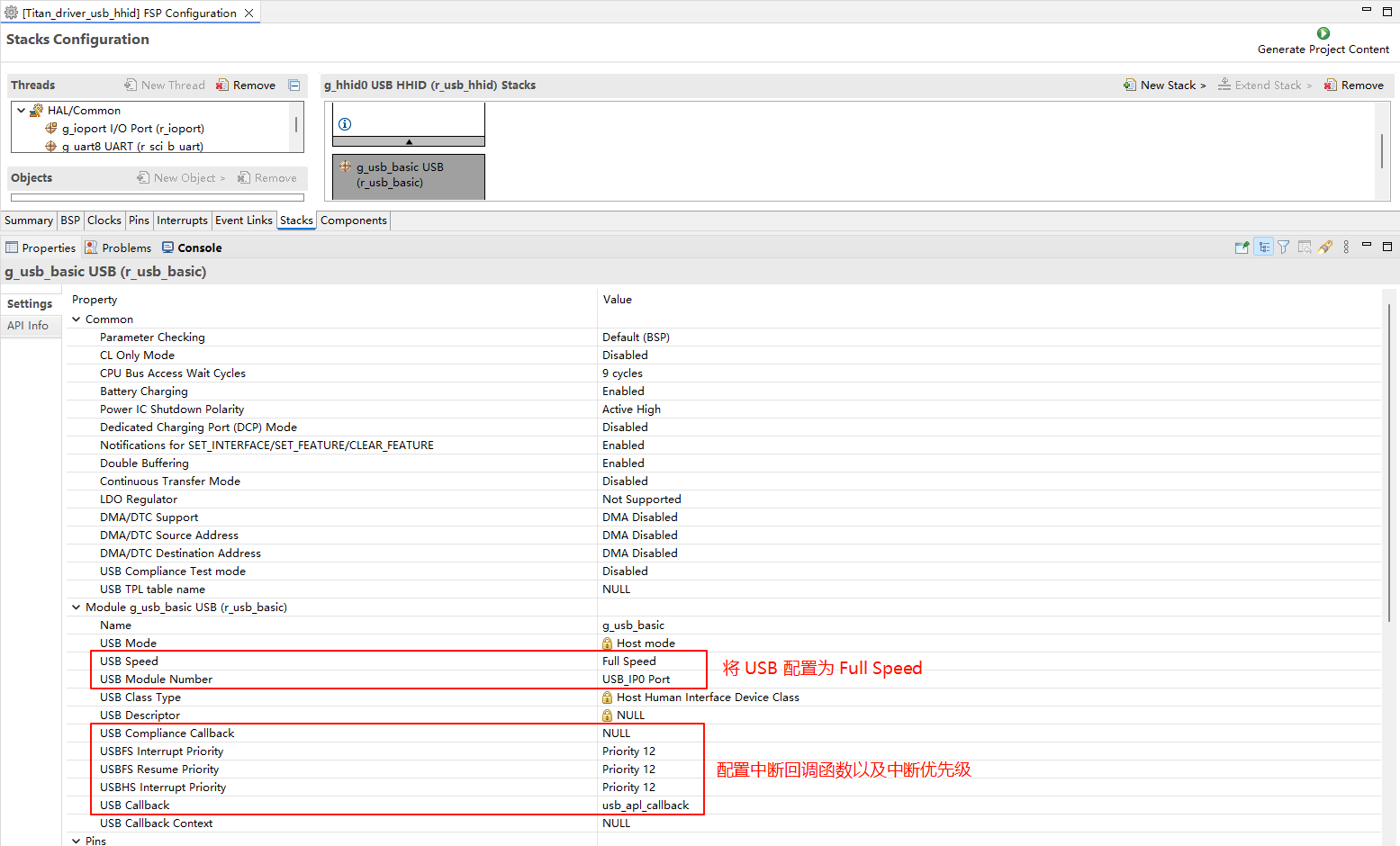This screenshot has height=846, width=1400.
Task: Click the Generate Project Content icon
Action: (1323, 33)
